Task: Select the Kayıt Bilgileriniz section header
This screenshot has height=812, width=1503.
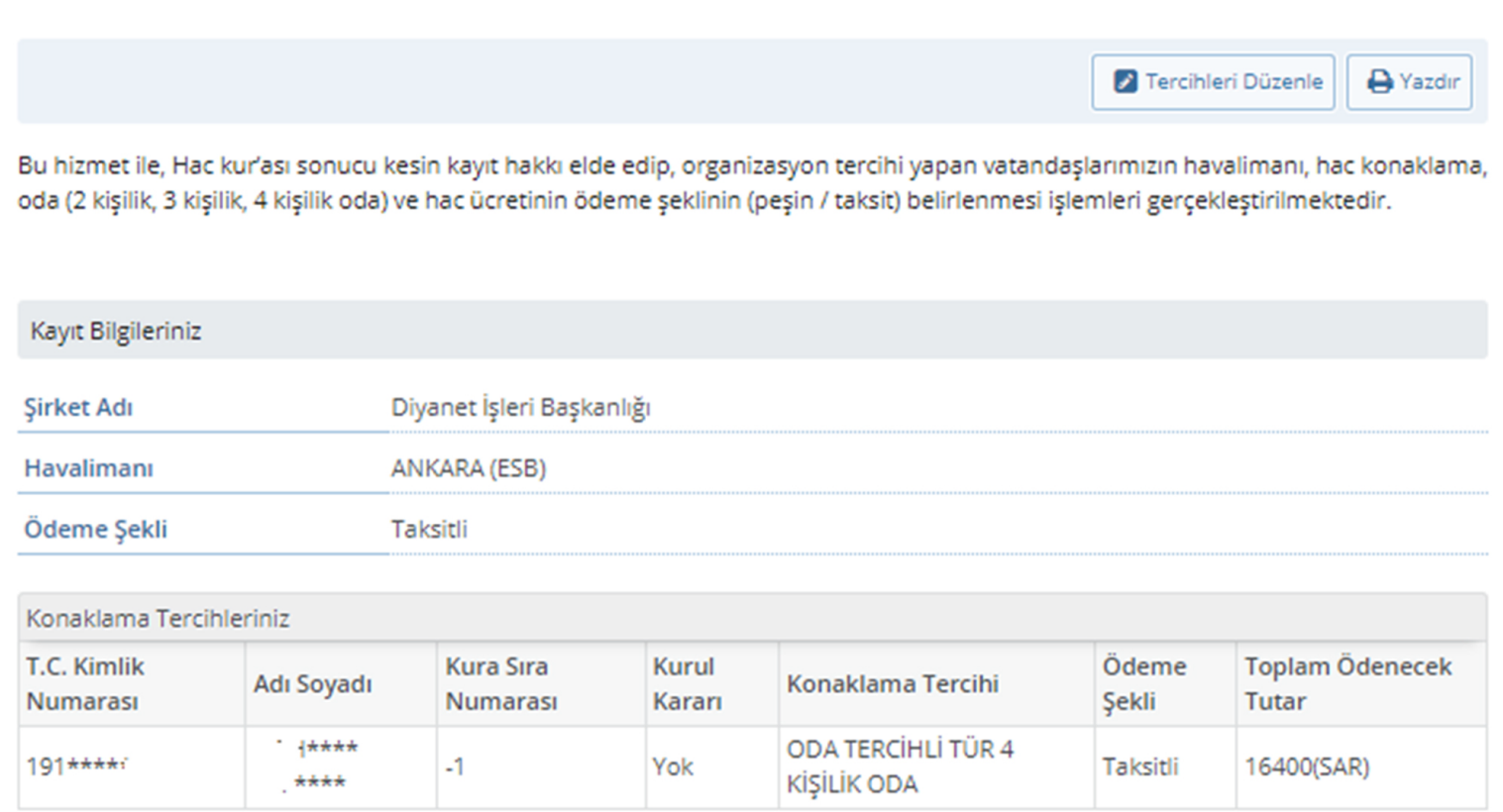Action: 116,331
